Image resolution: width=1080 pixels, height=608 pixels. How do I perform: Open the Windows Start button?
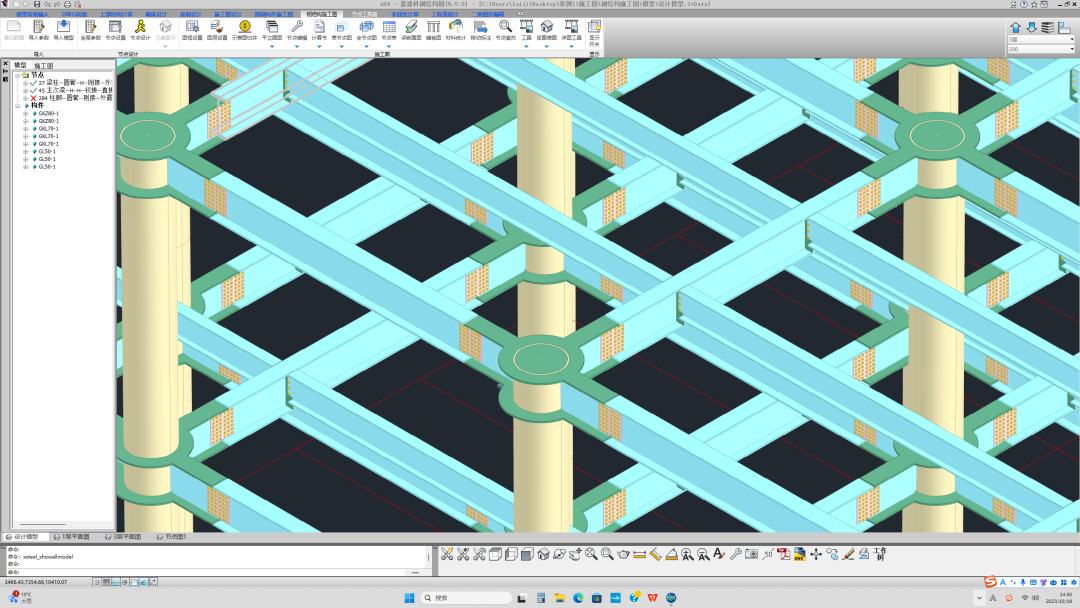(x=409, y=598)
